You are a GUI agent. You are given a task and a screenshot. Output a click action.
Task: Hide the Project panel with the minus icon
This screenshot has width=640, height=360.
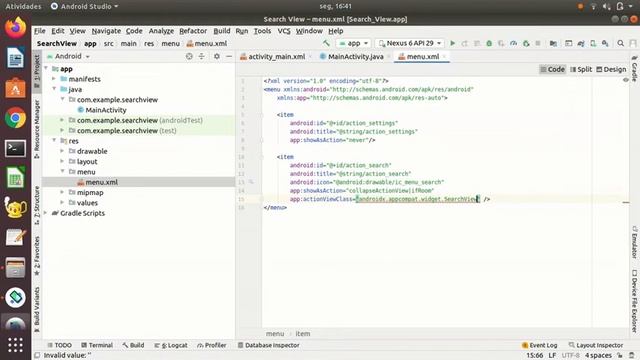229,56
